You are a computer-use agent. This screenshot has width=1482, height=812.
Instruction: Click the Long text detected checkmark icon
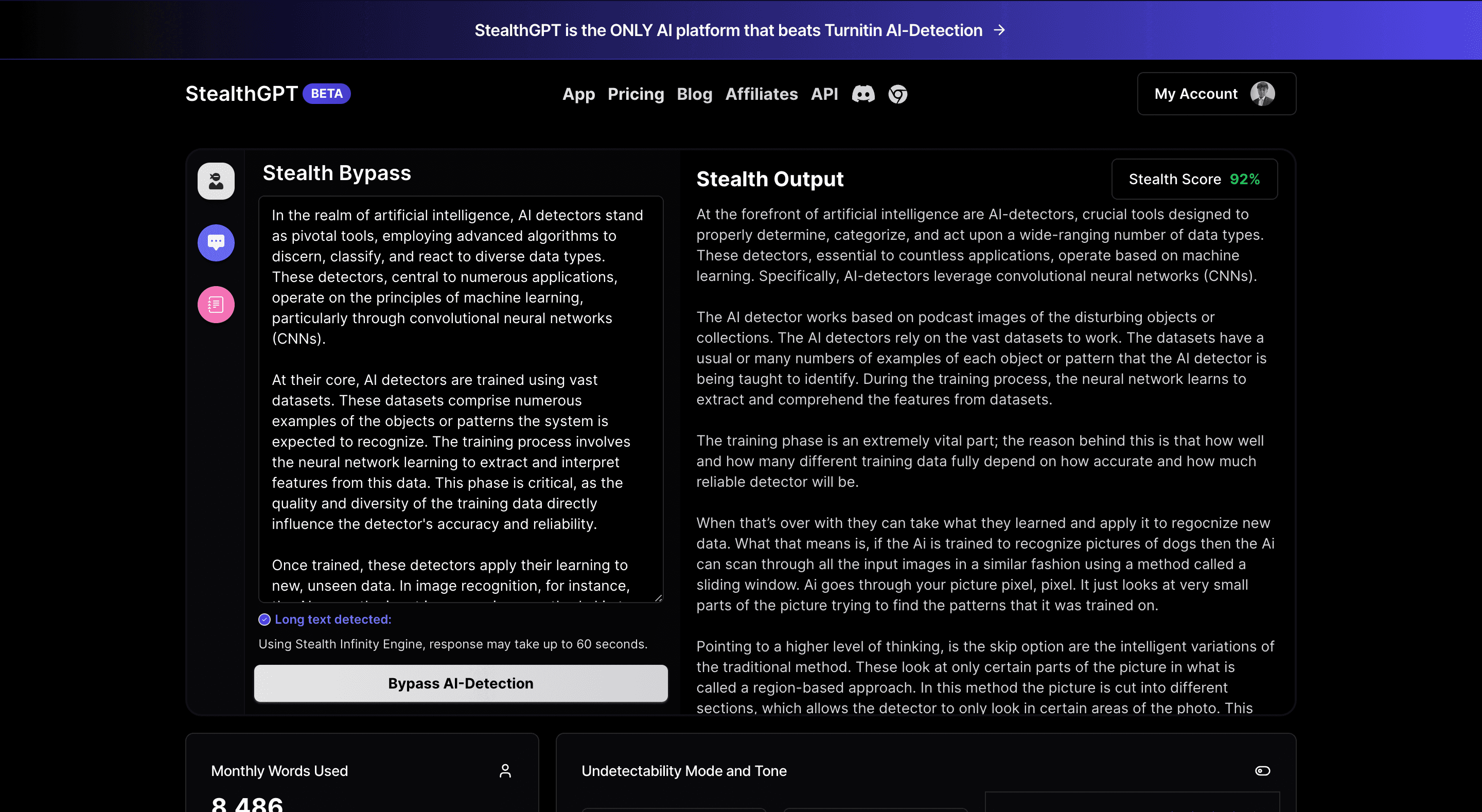pyautogui.click(x=264, y=620)
